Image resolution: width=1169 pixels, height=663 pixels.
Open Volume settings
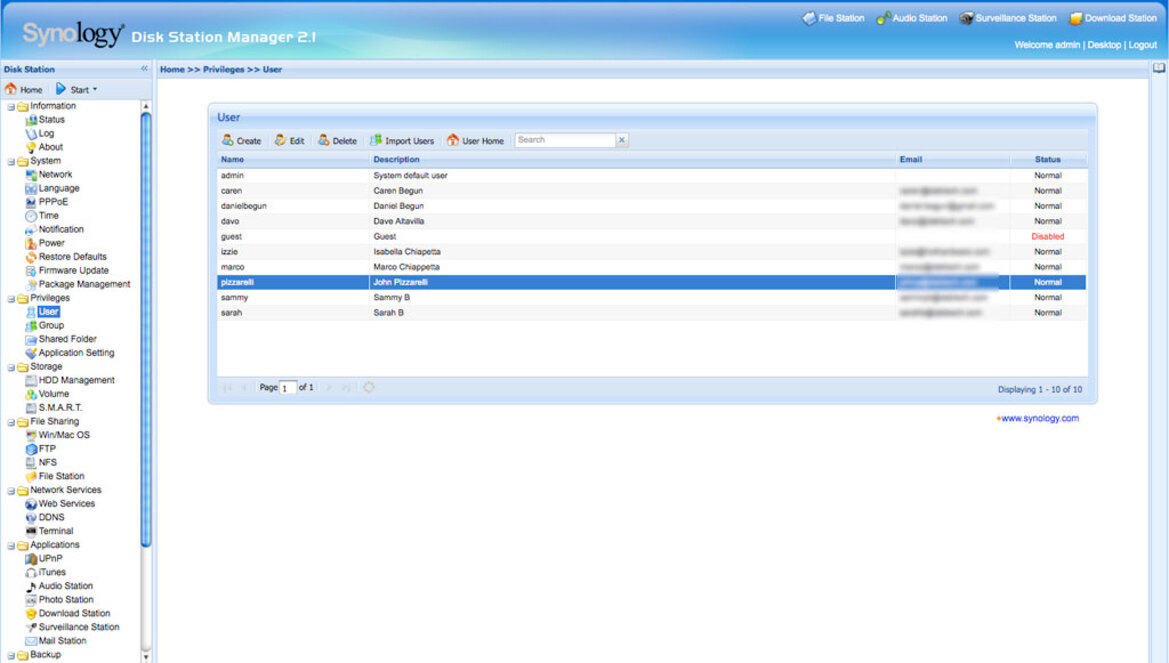pos(54,394)
